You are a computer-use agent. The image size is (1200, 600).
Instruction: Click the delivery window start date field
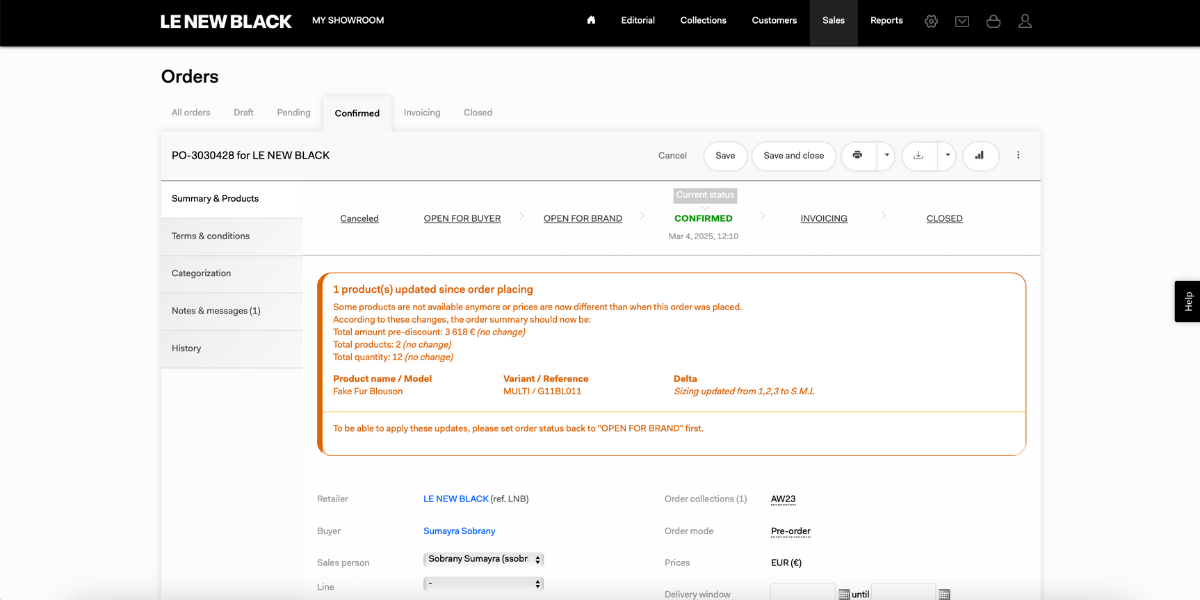coord(803,593)
